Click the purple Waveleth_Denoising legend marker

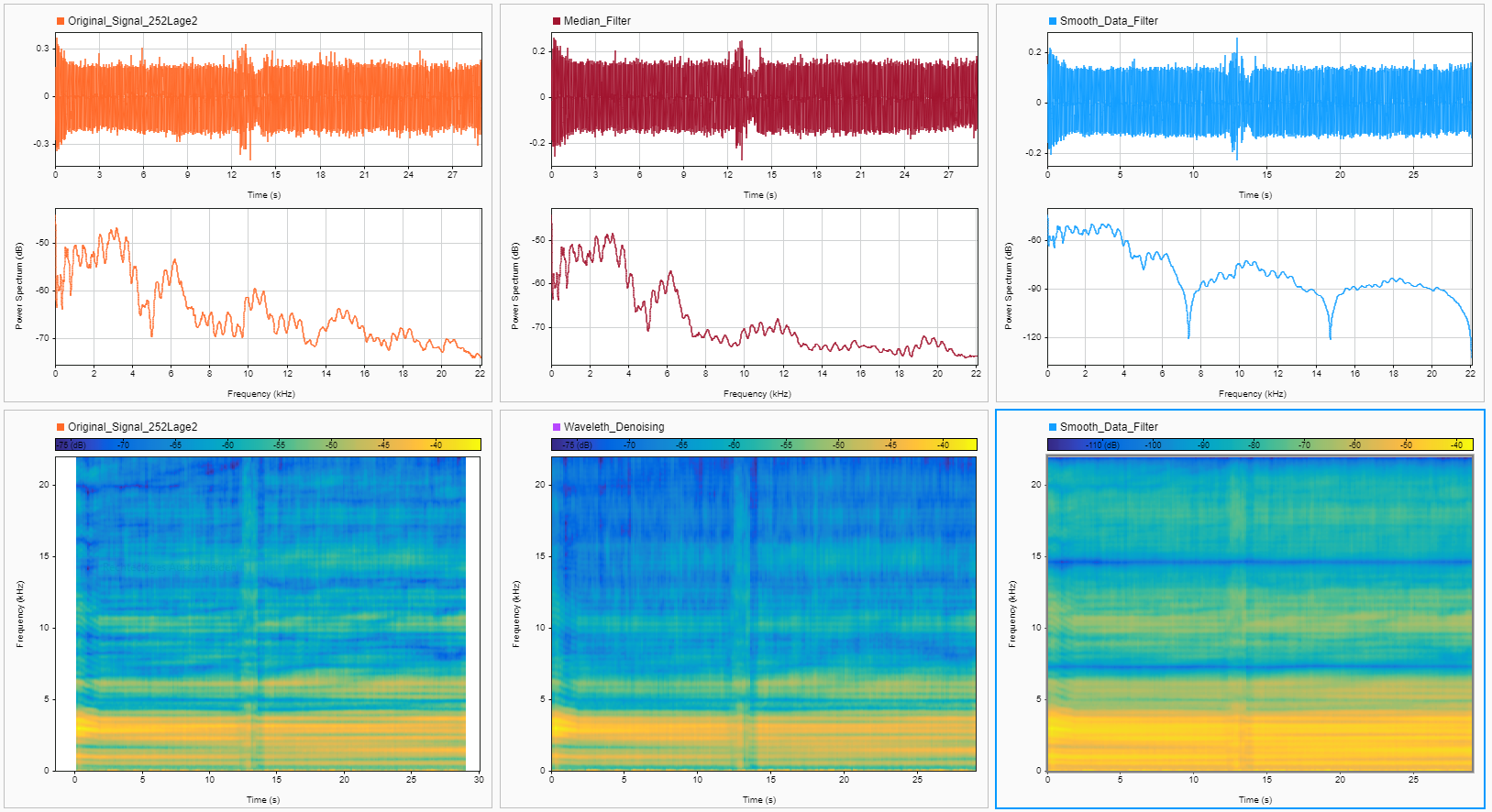coord(557,427)
